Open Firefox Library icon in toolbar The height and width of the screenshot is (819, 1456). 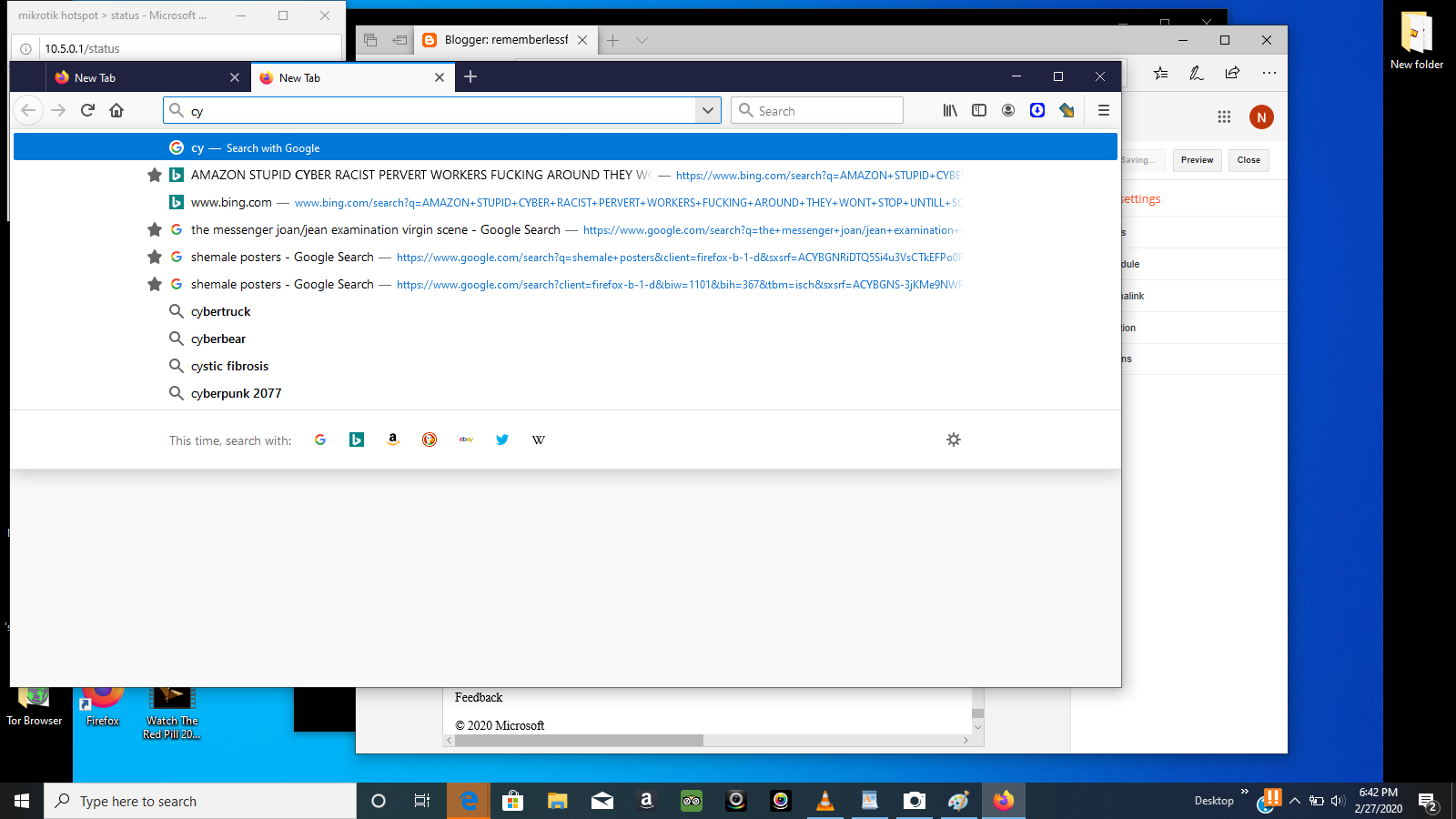click(x=950, y=110)
